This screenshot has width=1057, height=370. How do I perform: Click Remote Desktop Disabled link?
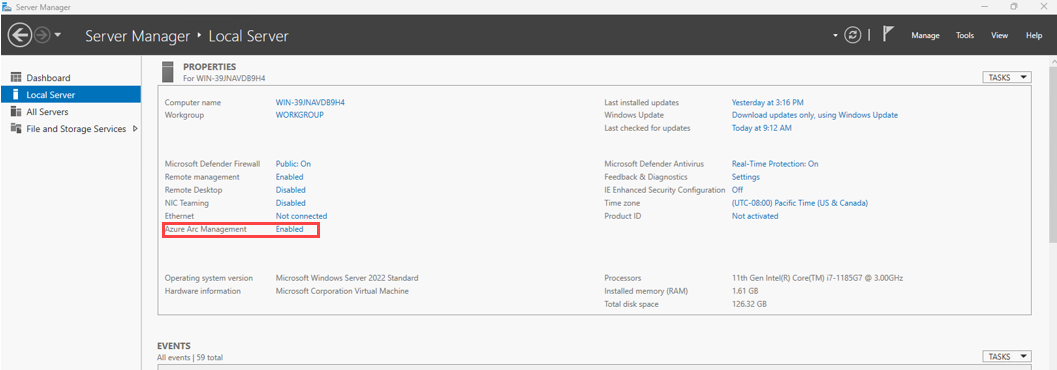tap(291, 190)
